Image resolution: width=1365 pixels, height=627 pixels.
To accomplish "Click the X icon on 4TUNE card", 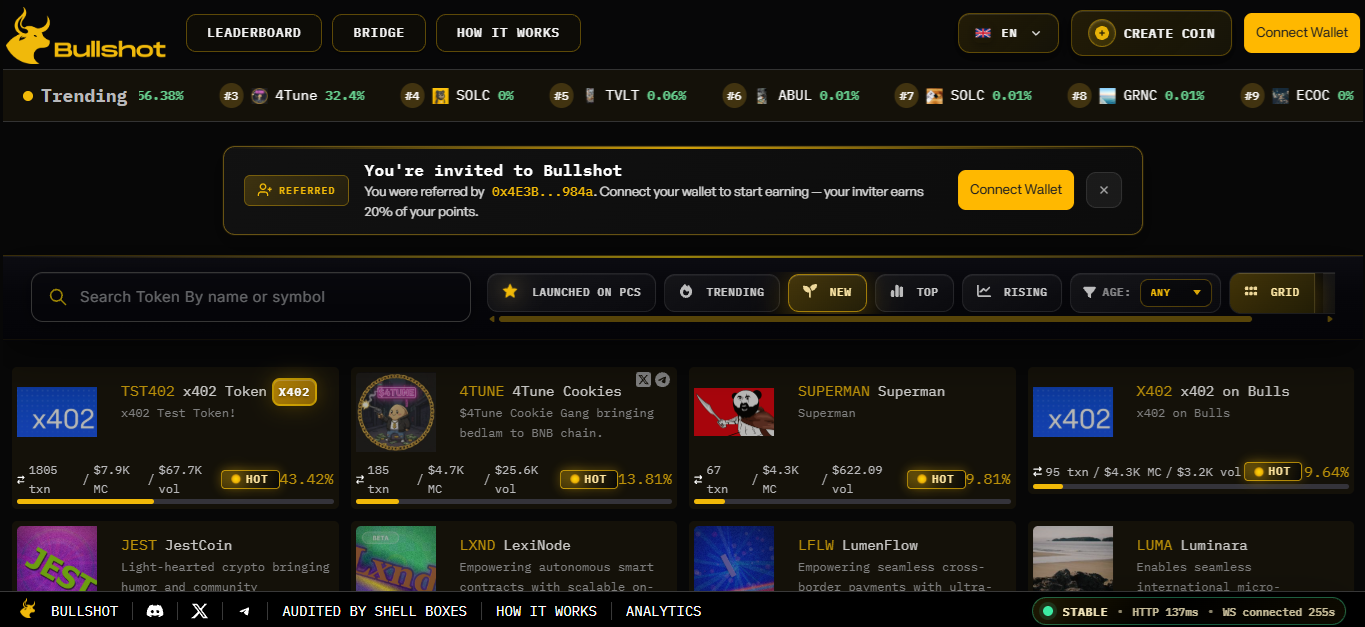I will pyautogui.click(x=643, y=379).
